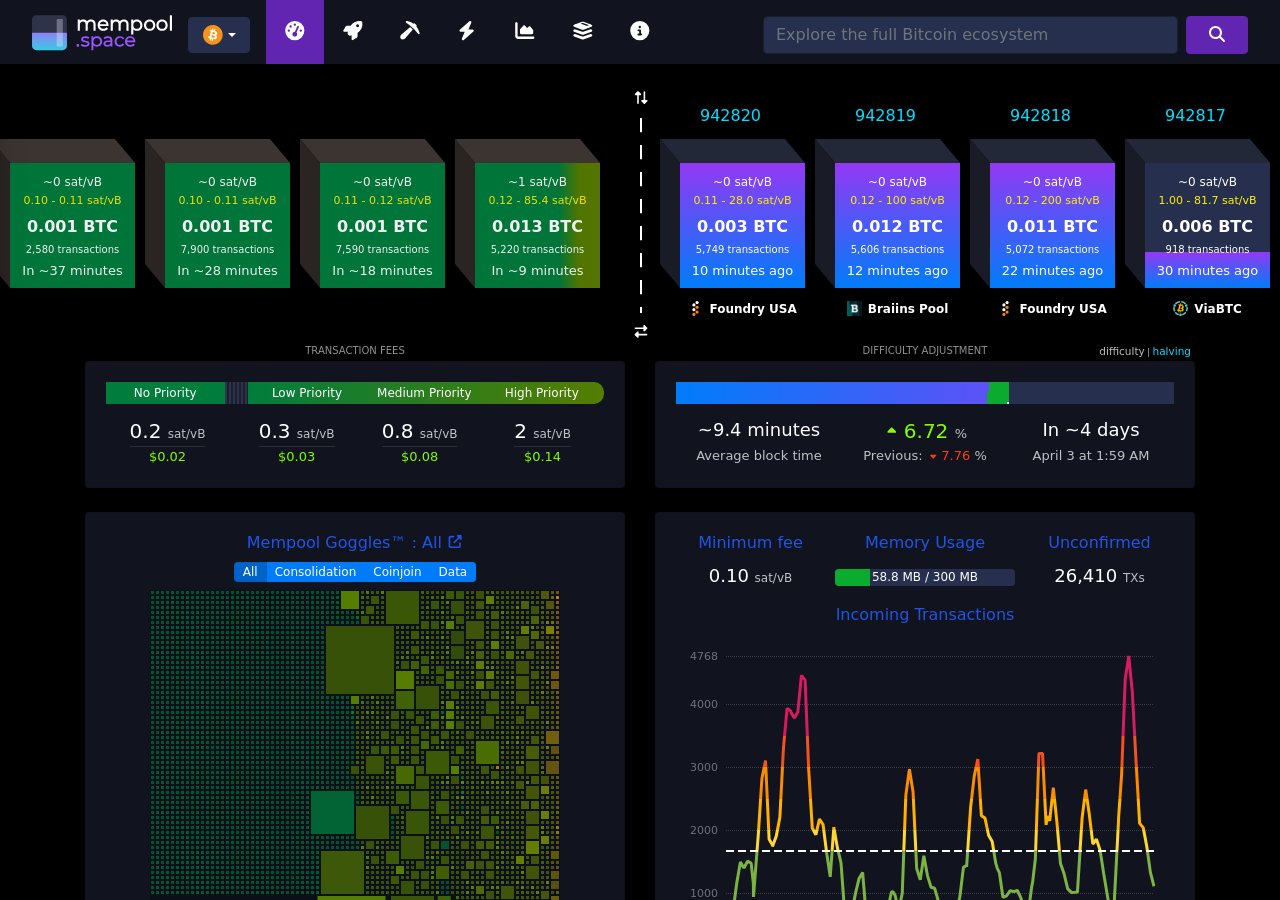
Task: View block 942820 details
Action: point(730,116)
